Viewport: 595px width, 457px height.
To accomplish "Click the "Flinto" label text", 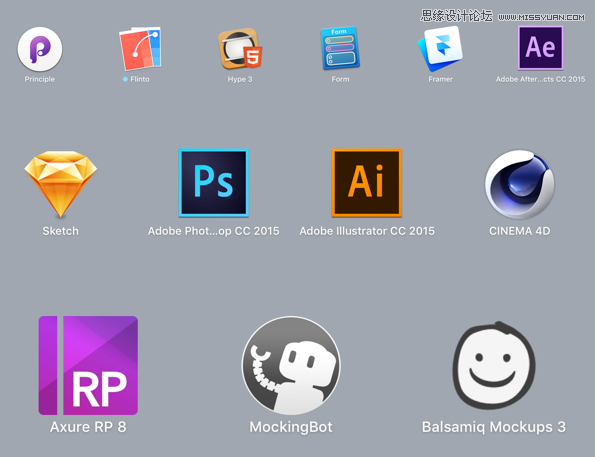I will pos(140,79).
